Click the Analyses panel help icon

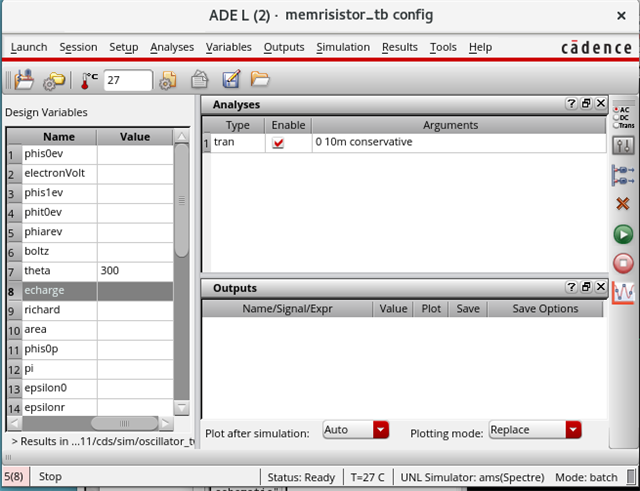click(x=571, y=104)
